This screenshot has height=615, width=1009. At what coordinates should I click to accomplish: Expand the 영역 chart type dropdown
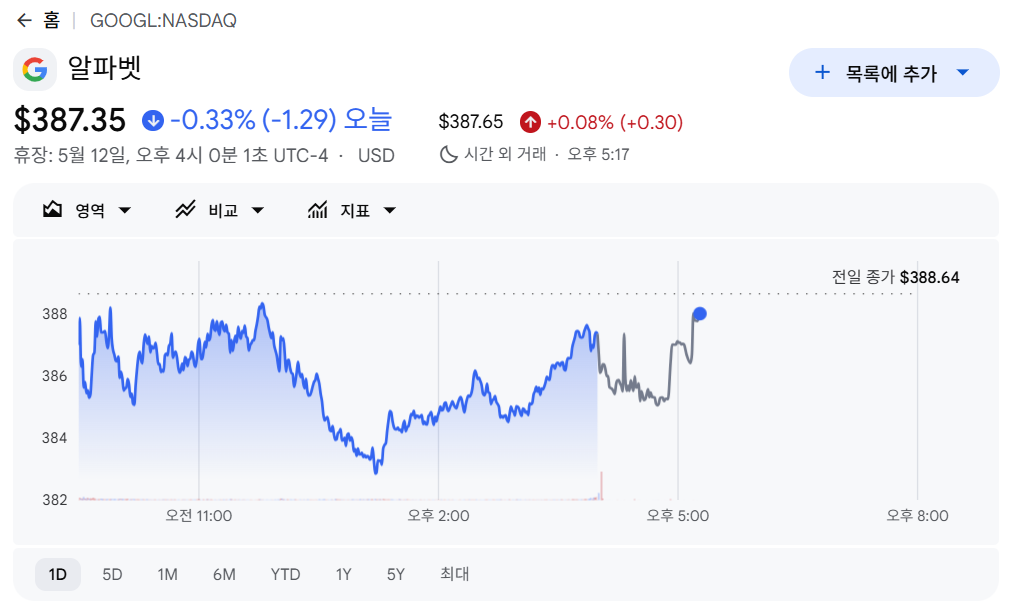125,210
